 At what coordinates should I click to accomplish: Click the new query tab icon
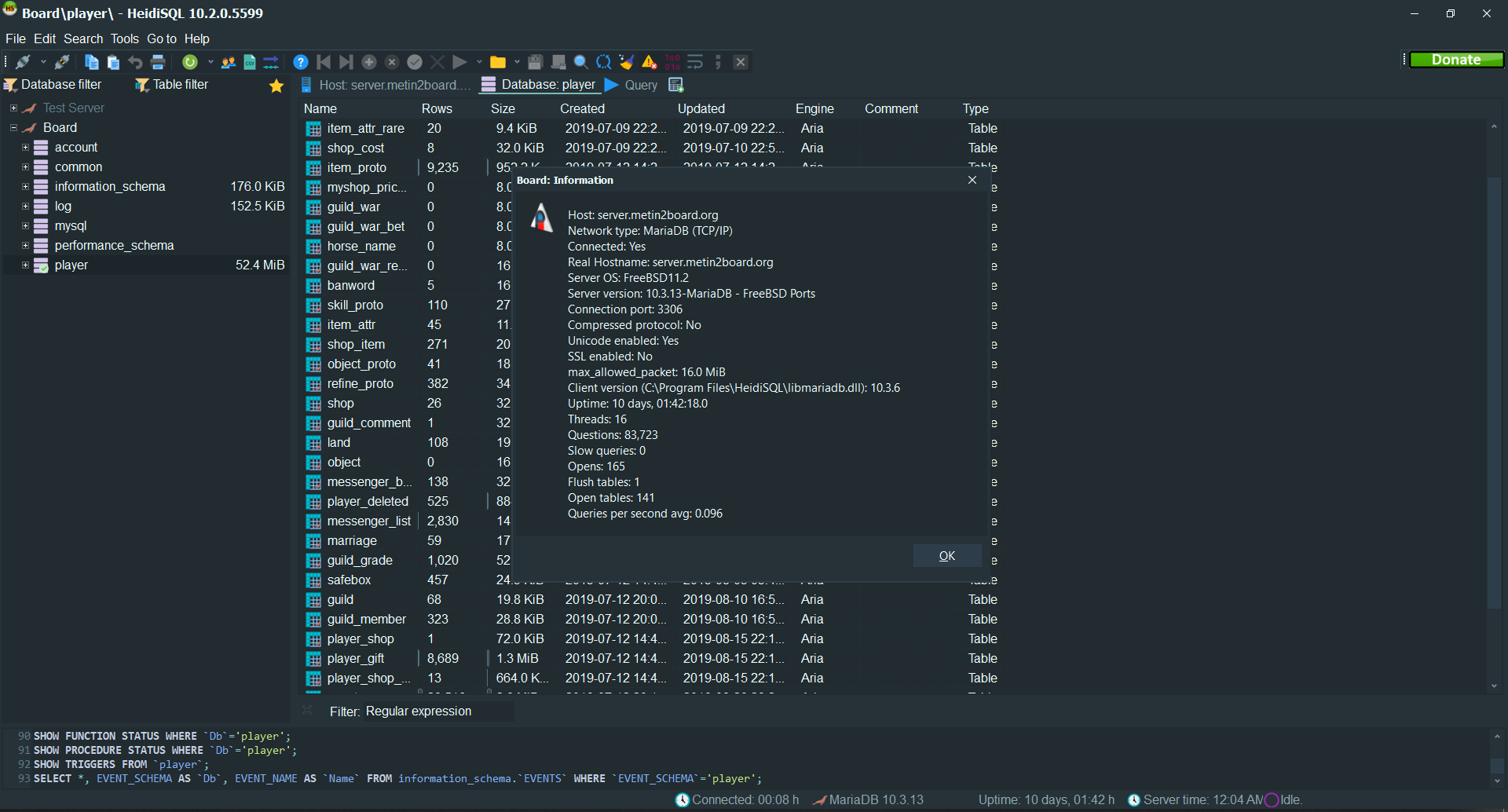675,85
